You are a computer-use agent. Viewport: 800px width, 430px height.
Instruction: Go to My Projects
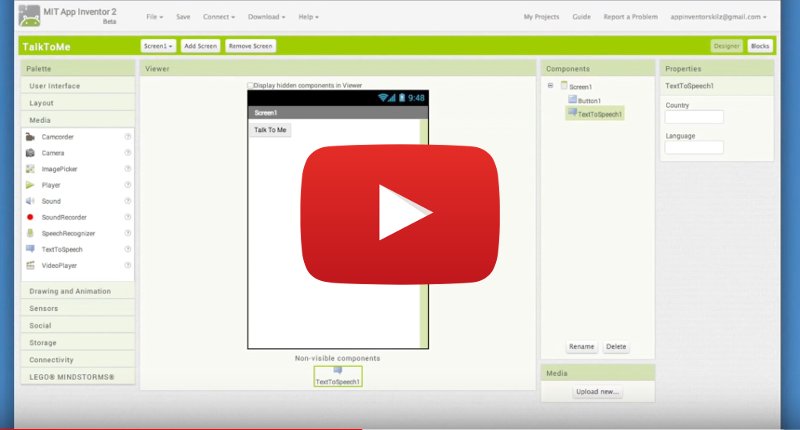541,17
